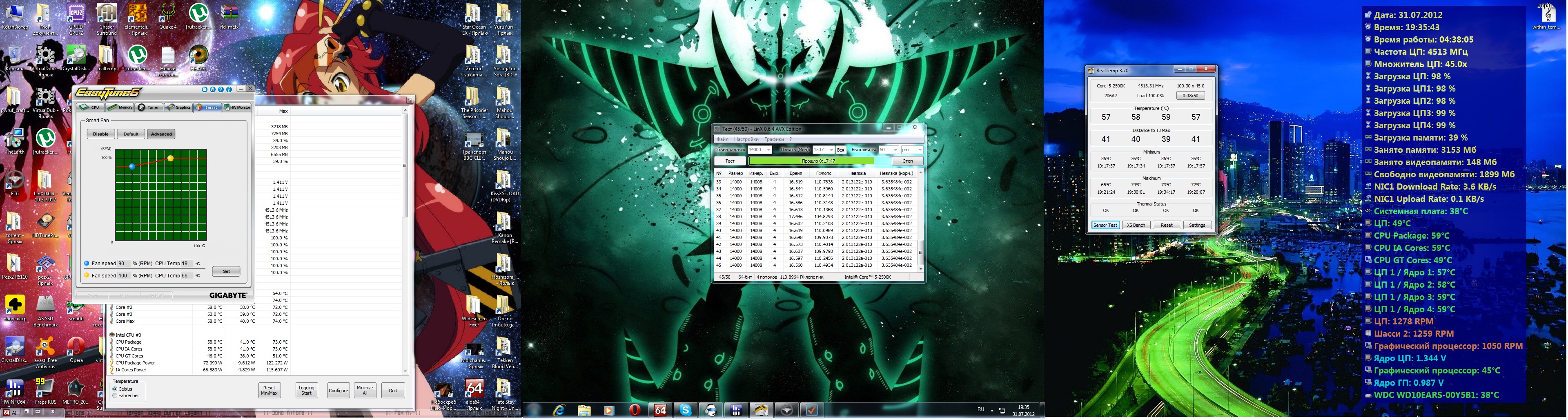Open the TheEarth desktop icon
This screenshot has width=1568, height=420.
point(15,141)
